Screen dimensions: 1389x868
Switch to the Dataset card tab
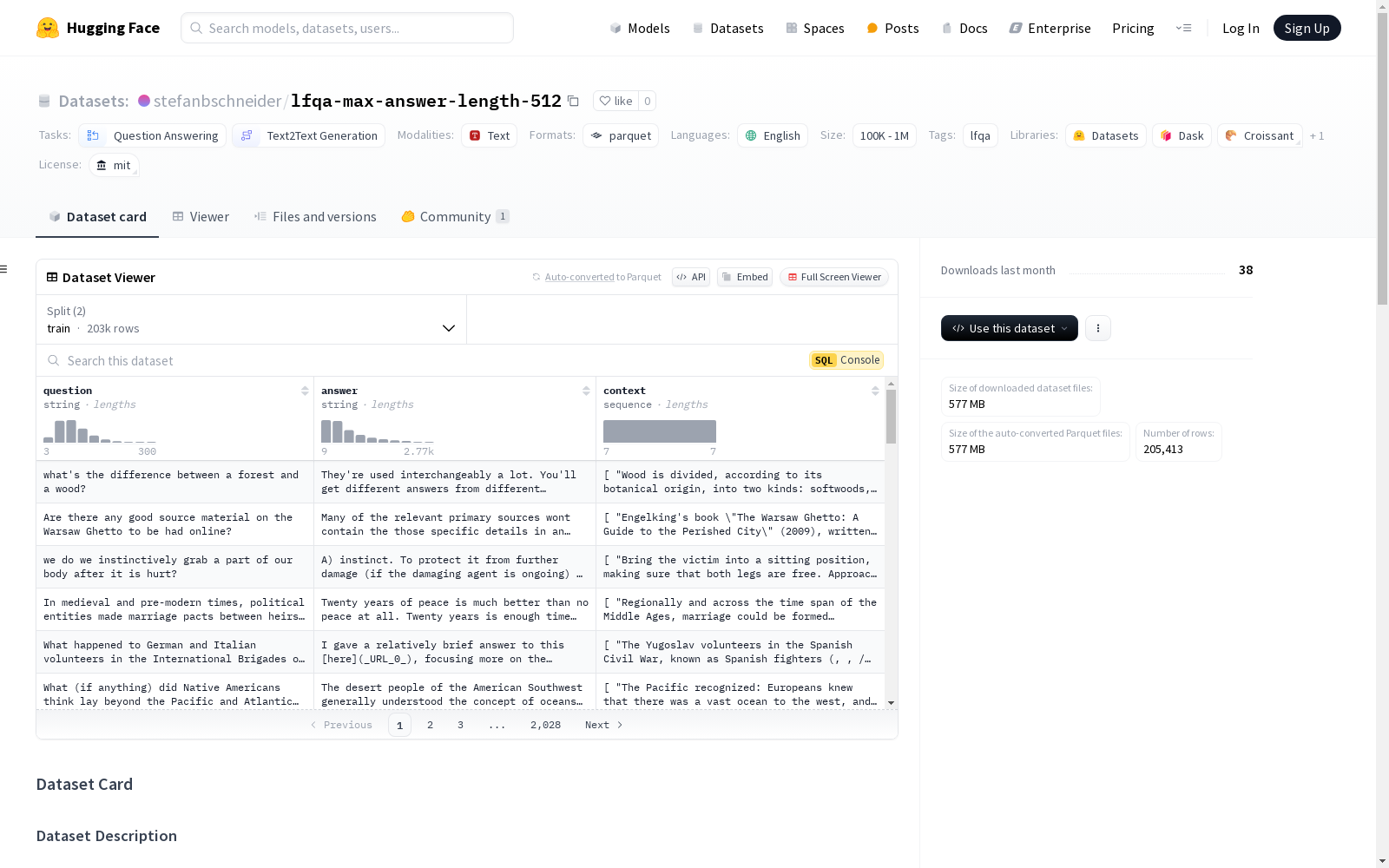[97, 217]
